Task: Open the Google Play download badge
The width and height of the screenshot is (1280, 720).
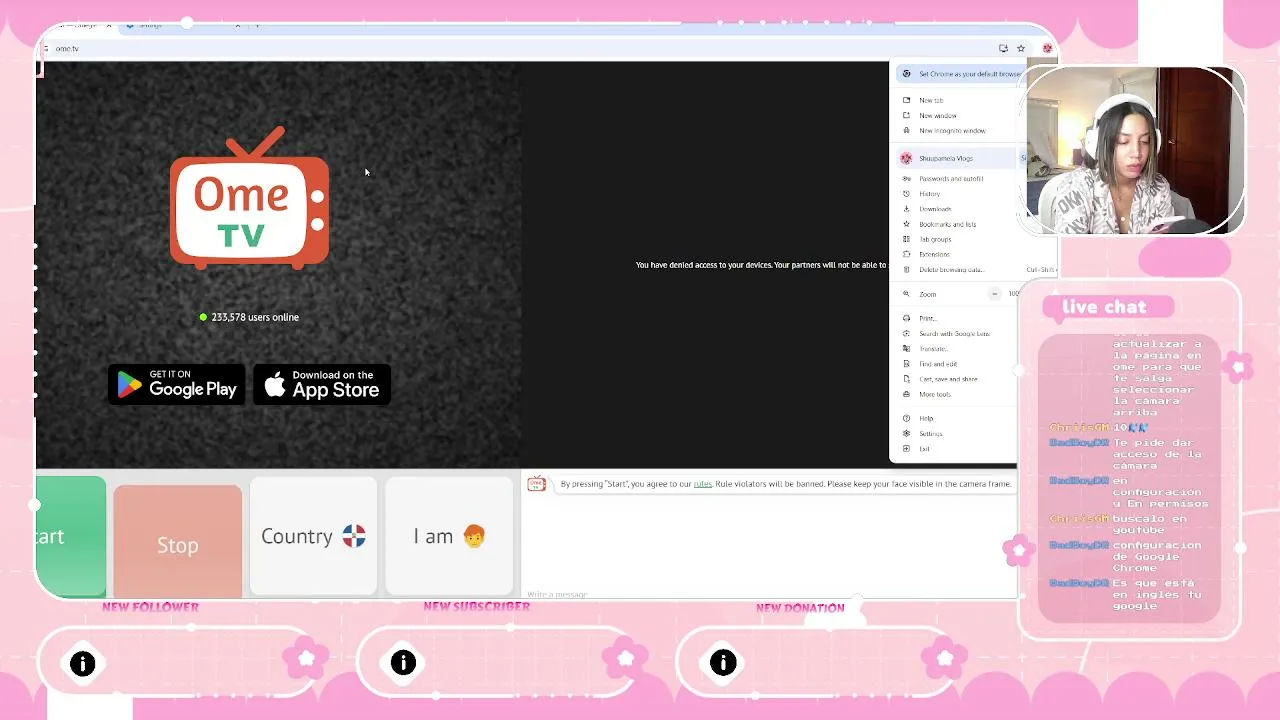Action: tap(176, 385)
